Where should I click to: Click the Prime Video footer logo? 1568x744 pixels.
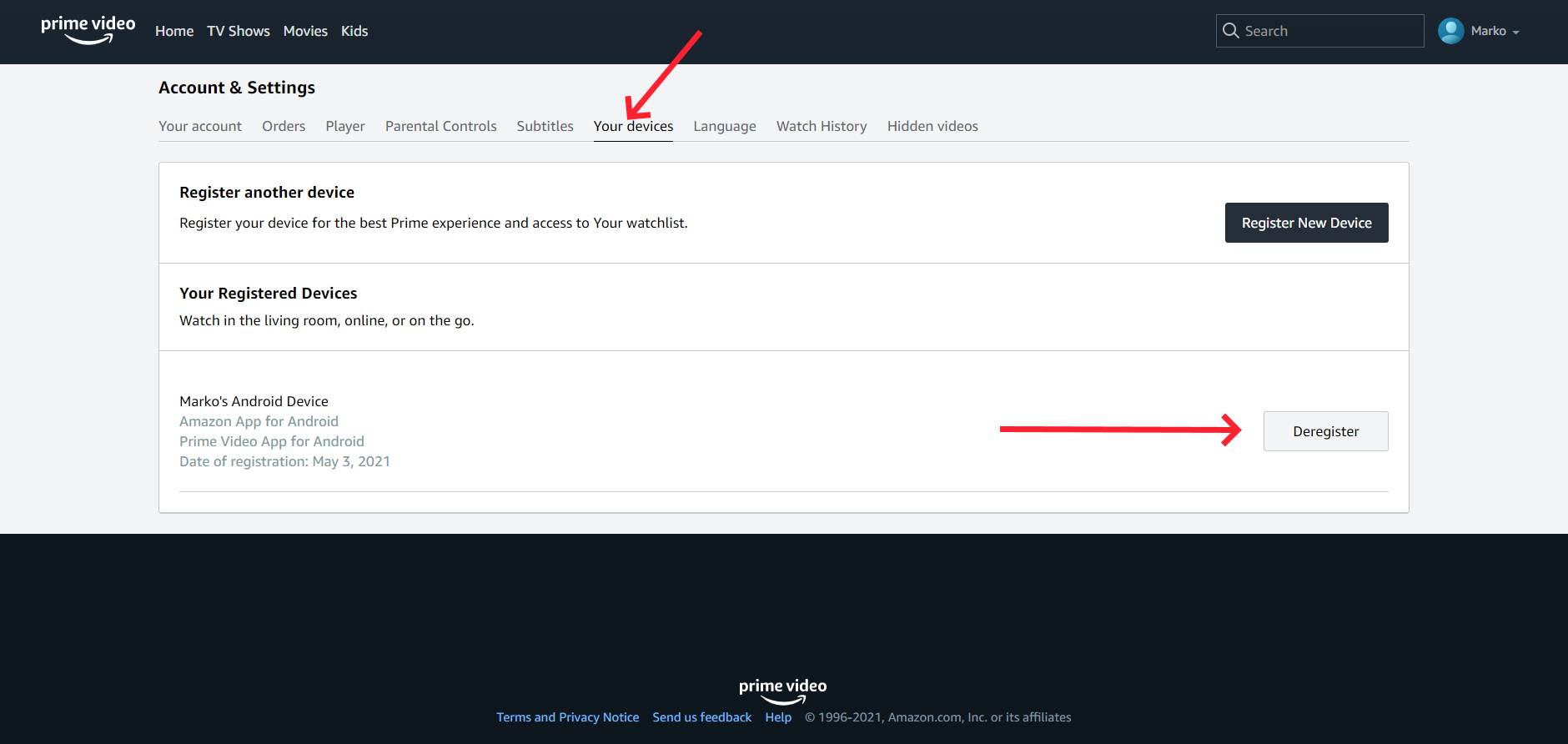tap(782, 690)
